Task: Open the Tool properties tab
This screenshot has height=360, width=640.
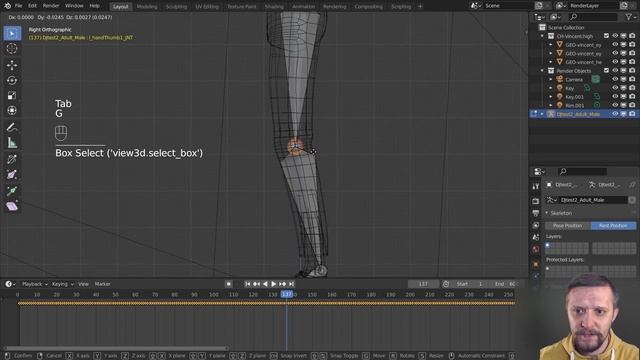Action: (x=536, y=187)
